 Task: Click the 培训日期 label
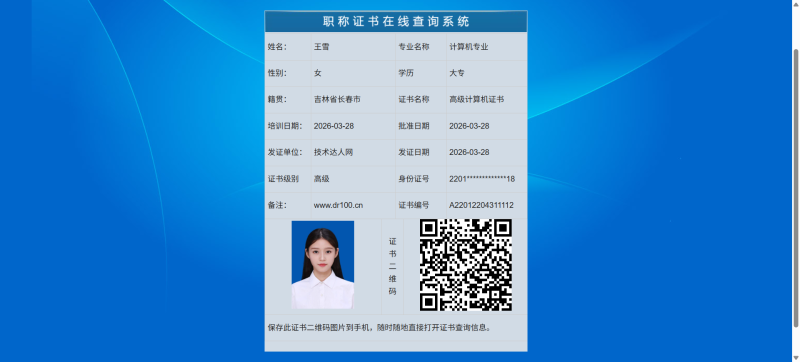click(x=285, y=126)
